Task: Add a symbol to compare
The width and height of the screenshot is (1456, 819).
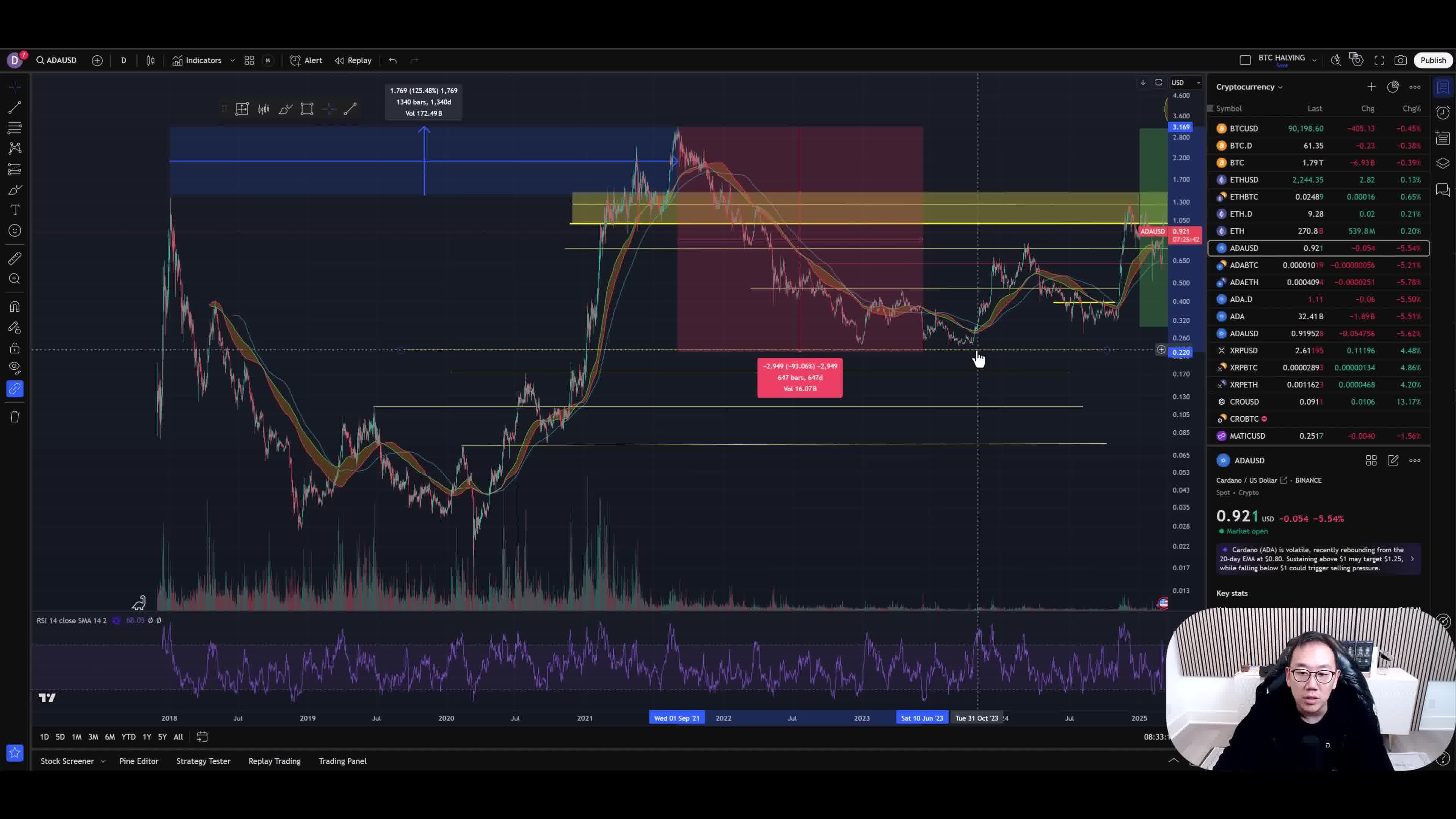Action: point(97,60)
